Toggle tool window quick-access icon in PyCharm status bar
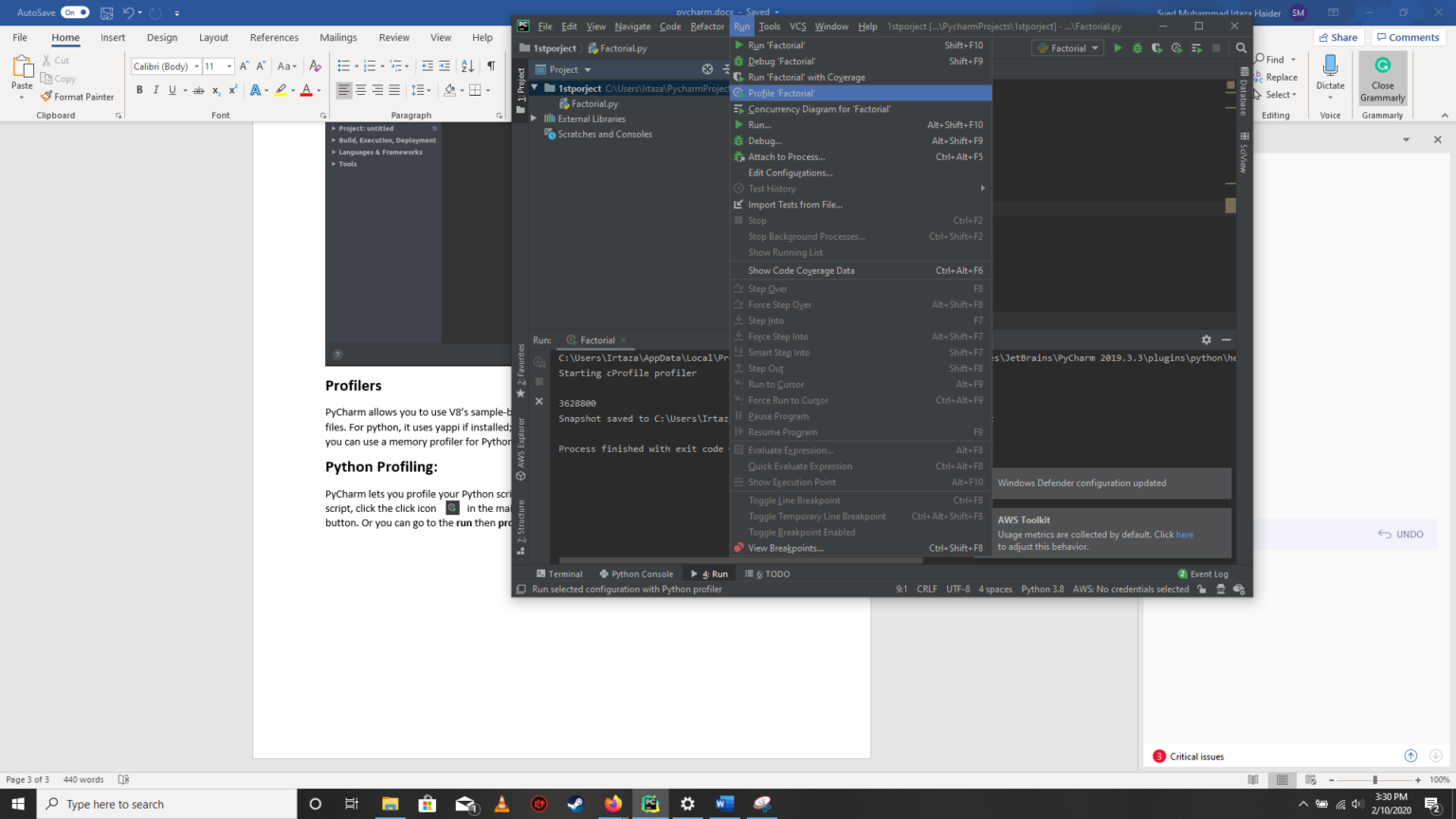Screen dimensions: 1456x819 [520, 589]
